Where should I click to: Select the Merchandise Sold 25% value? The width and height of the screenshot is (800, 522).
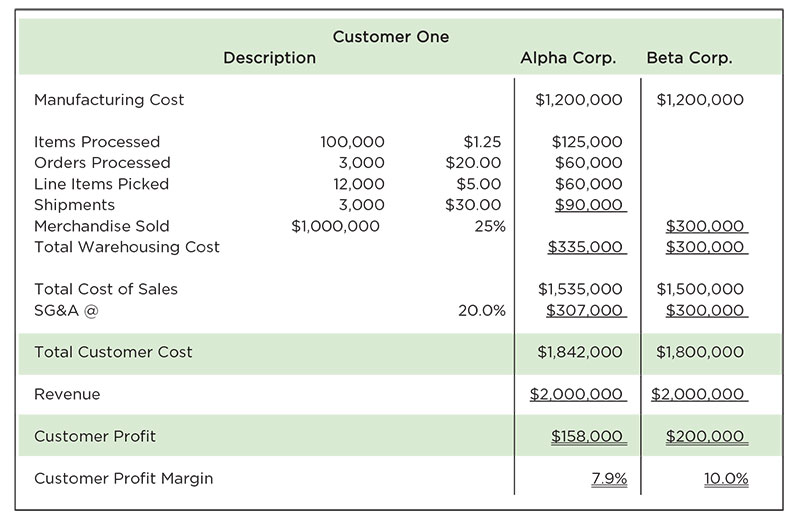(489, 226)
